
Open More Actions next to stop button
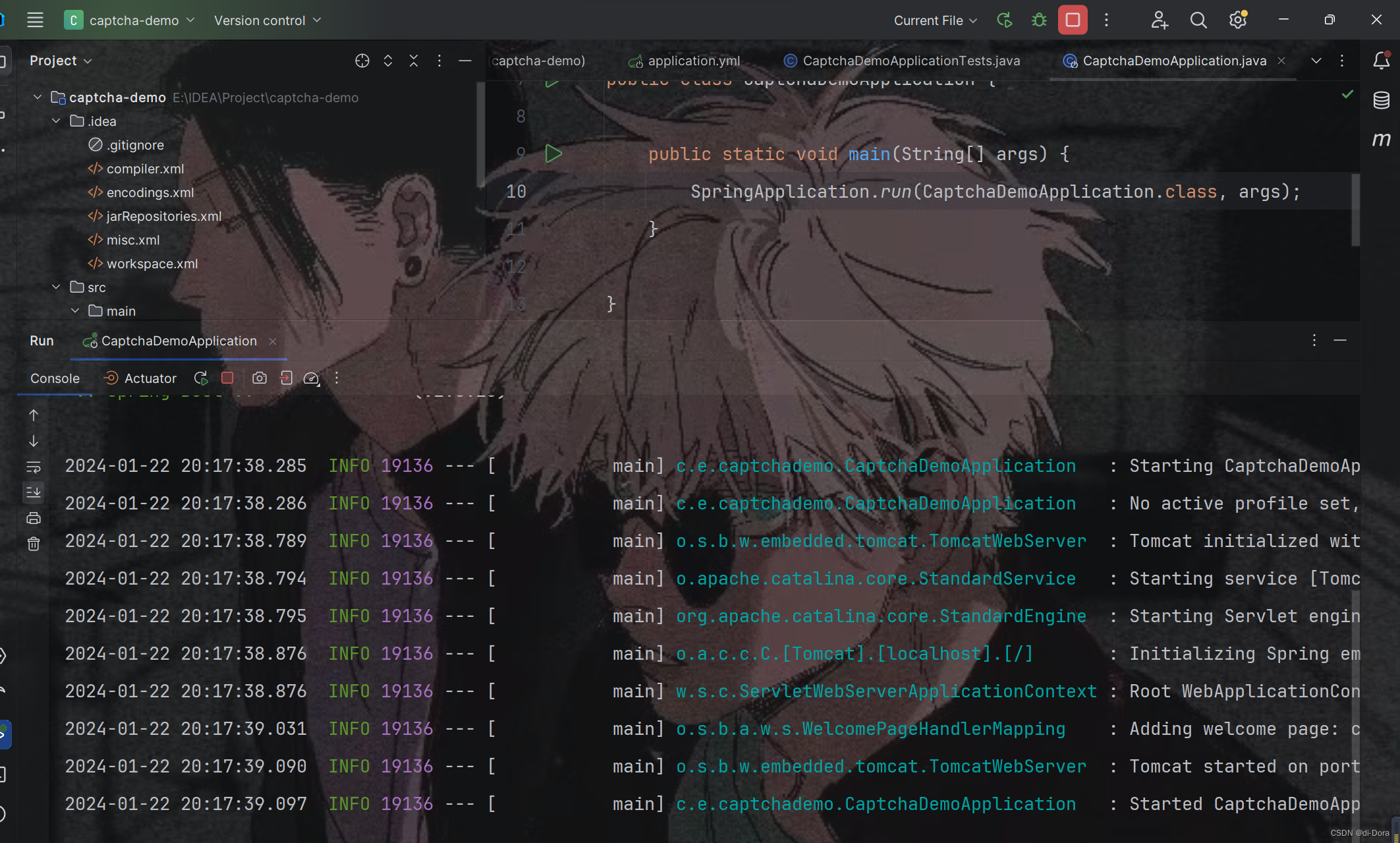(1107, 20)
